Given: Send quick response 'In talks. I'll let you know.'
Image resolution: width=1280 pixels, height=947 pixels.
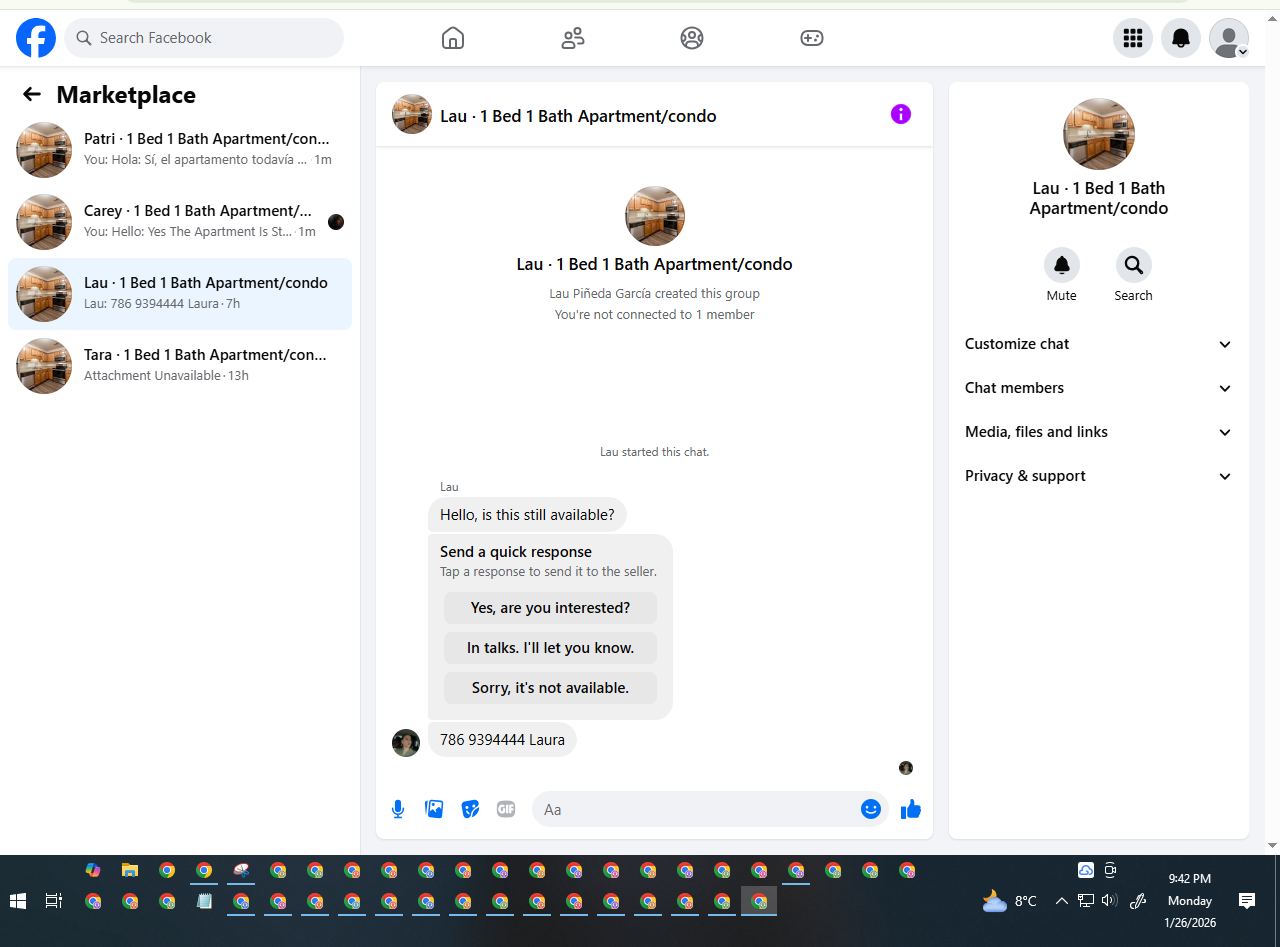Looking at the screenshot, I should pos(551,648).
